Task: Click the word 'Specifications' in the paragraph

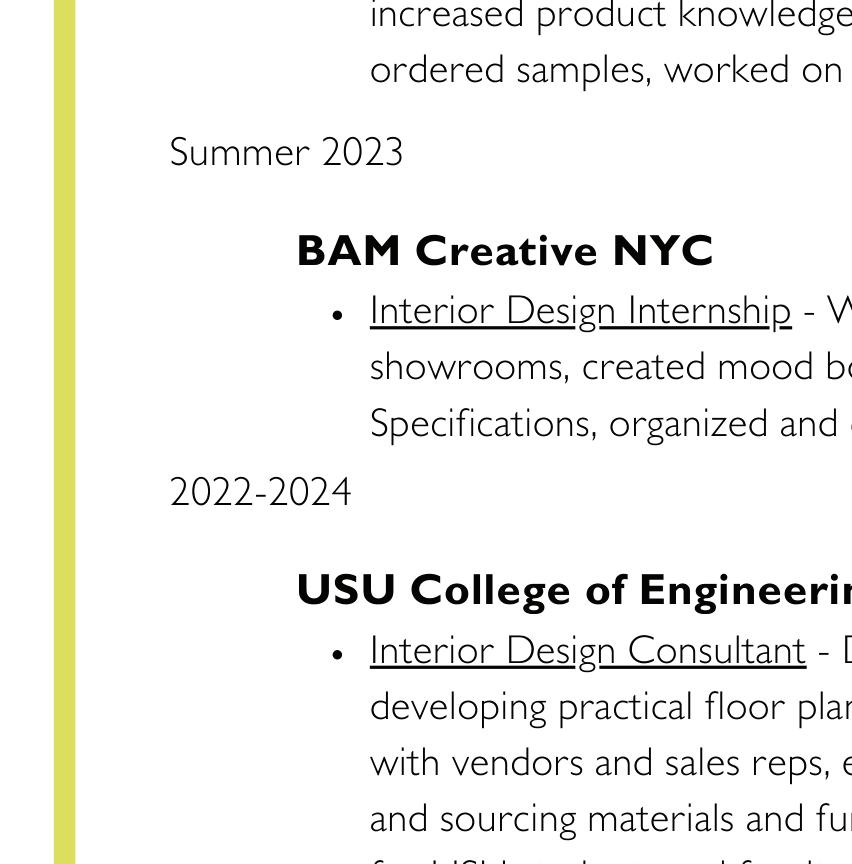Action: 483,424
